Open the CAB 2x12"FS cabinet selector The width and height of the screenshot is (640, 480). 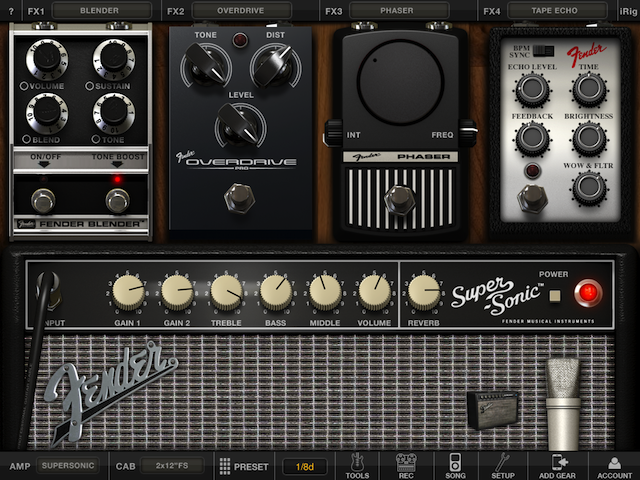[172, 466]
